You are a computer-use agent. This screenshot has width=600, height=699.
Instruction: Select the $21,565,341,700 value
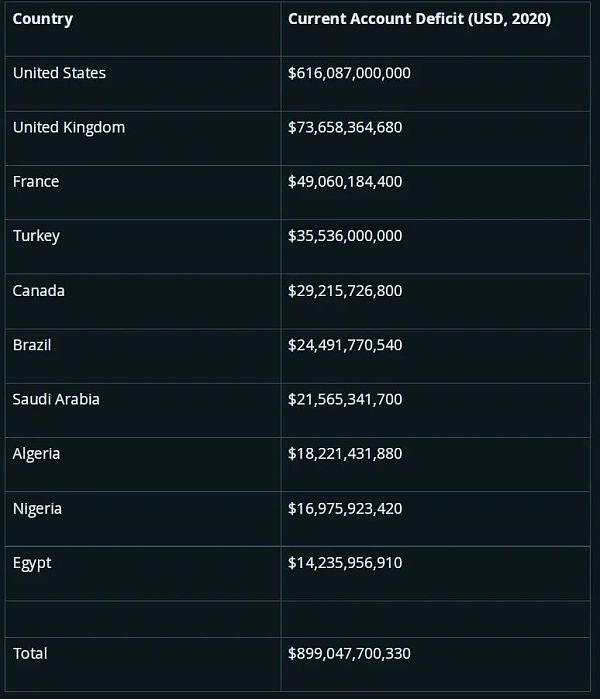345,399
